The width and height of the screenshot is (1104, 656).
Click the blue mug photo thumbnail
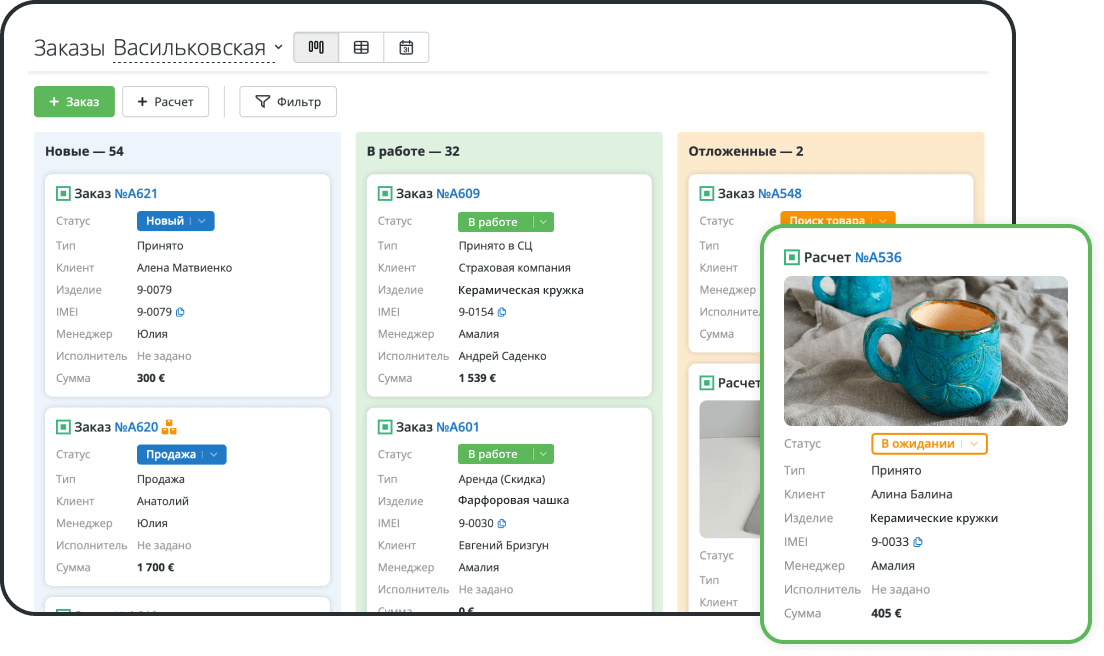click(x=925, y=351)
